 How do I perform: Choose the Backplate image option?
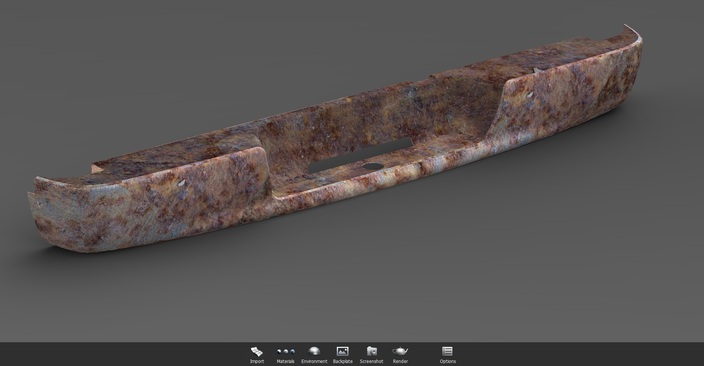click(343, 354)
